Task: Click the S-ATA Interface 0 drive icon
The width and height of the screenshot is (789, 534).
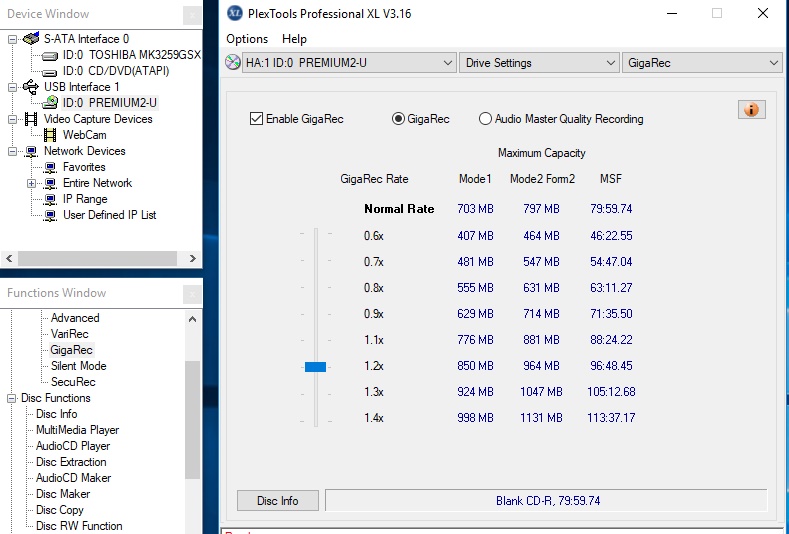Action: click(31, 39)
